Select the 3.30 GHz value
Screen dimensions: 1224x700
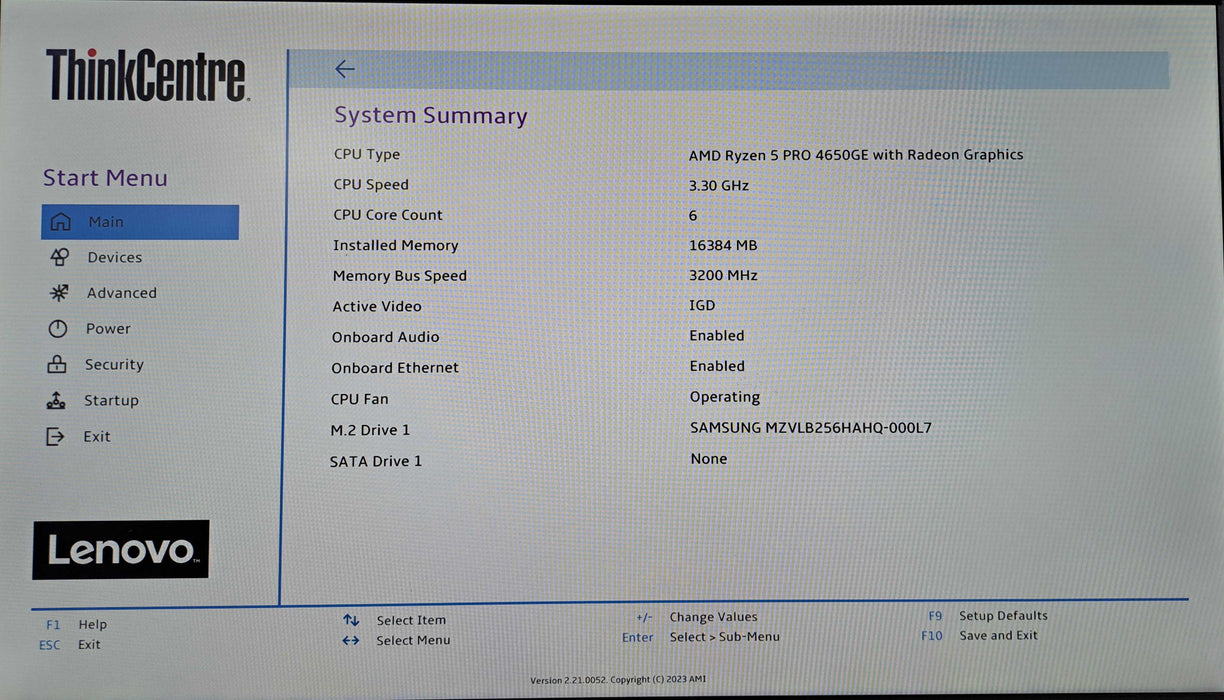[719, 186]
